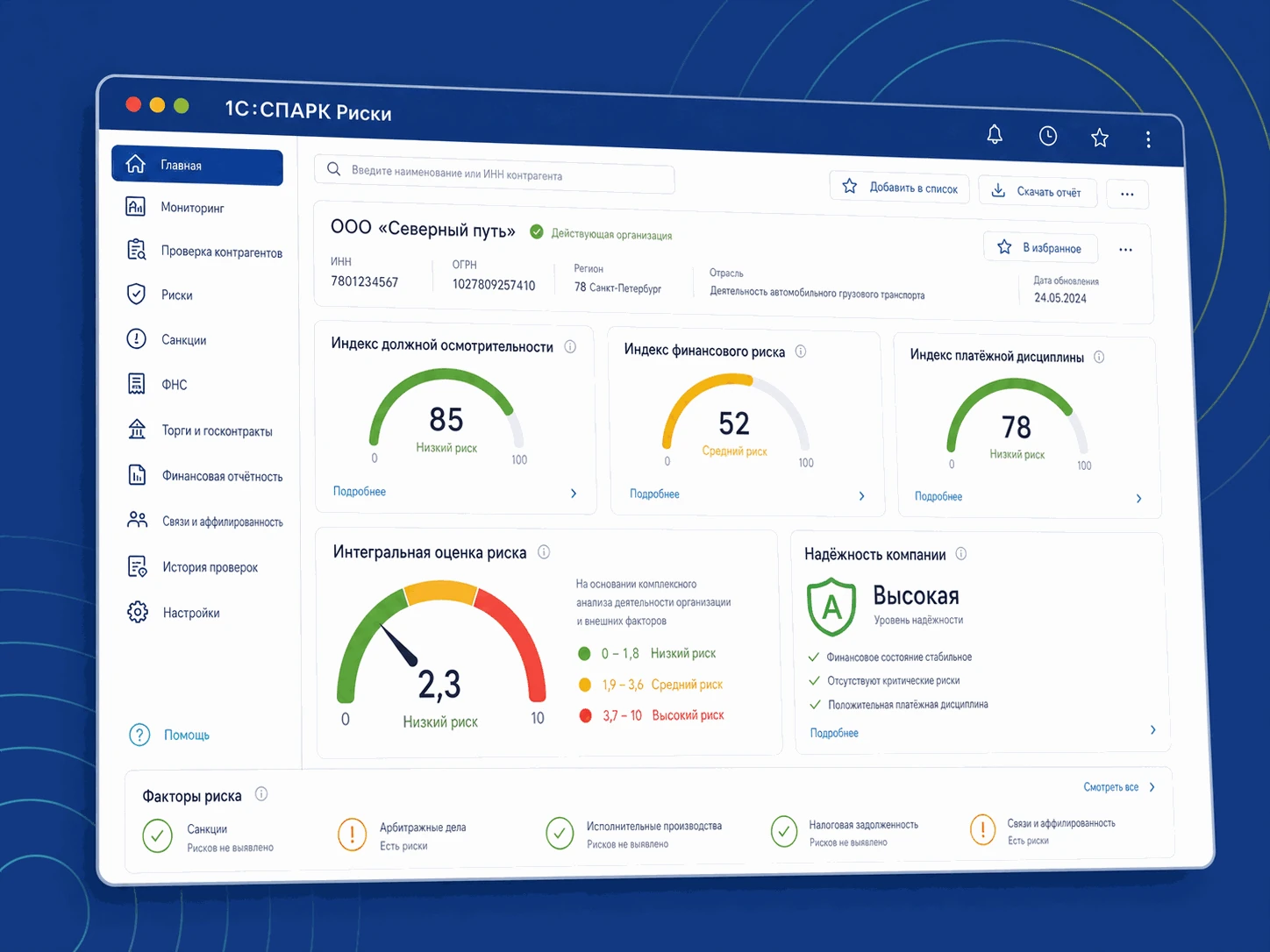Click the Индекс должной осмотрительности gauge value 85
Viewport: 1270px width, 952px height.
[x=446, y=420]
